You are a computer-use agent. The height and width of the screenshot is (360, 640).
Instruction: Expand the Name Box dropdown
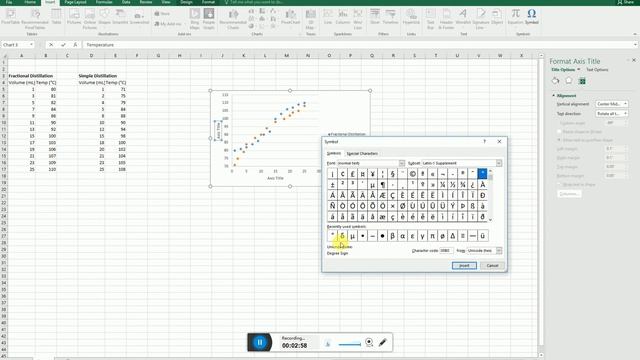[x=31, y=44]
